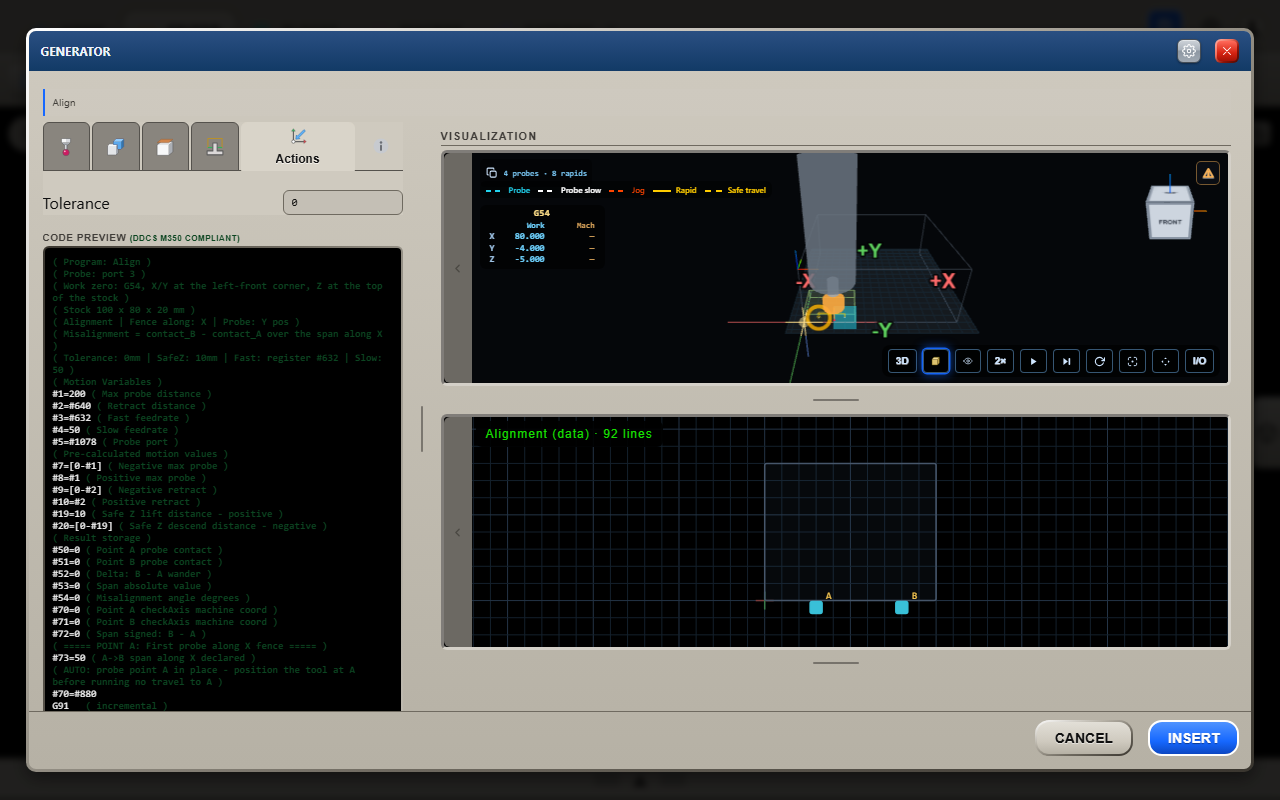Click the G54 work offset label
The image size is (1280, 800).
[x=541, y=213]
